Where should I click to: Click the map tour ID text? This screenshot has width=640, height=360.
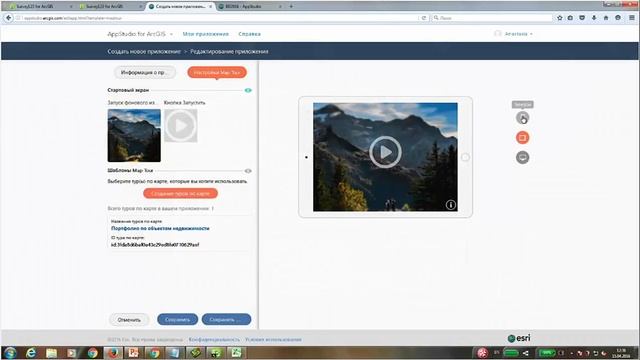click(155, 245)
